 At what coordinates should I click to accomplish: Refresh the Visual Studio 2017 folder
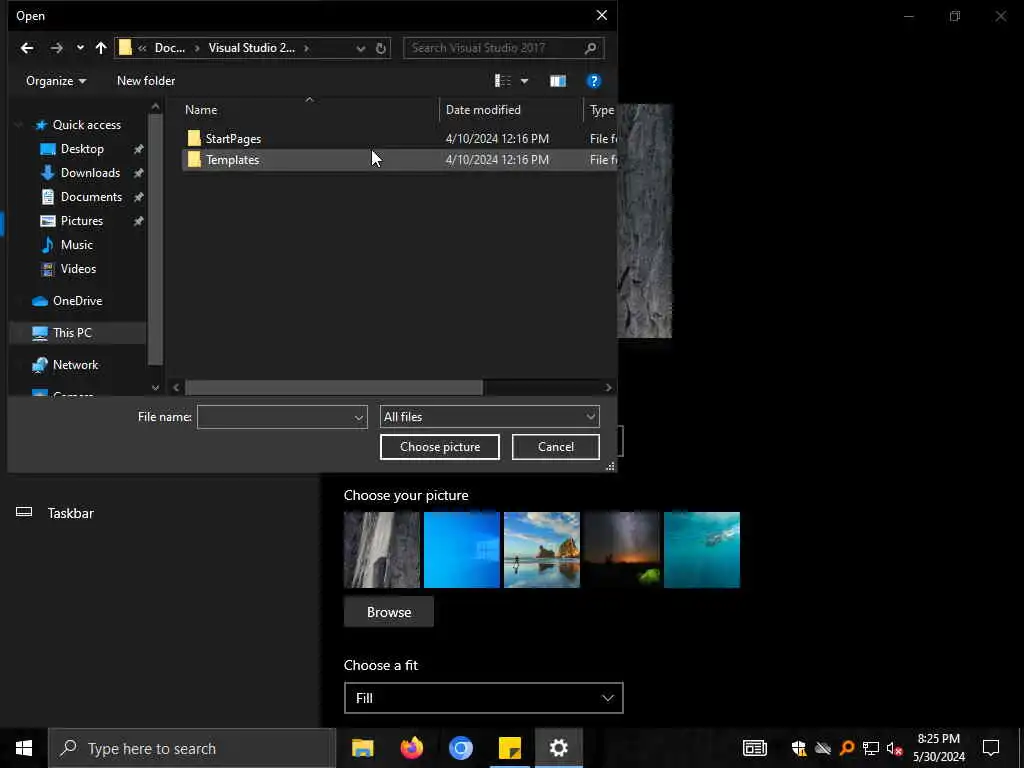381,48
